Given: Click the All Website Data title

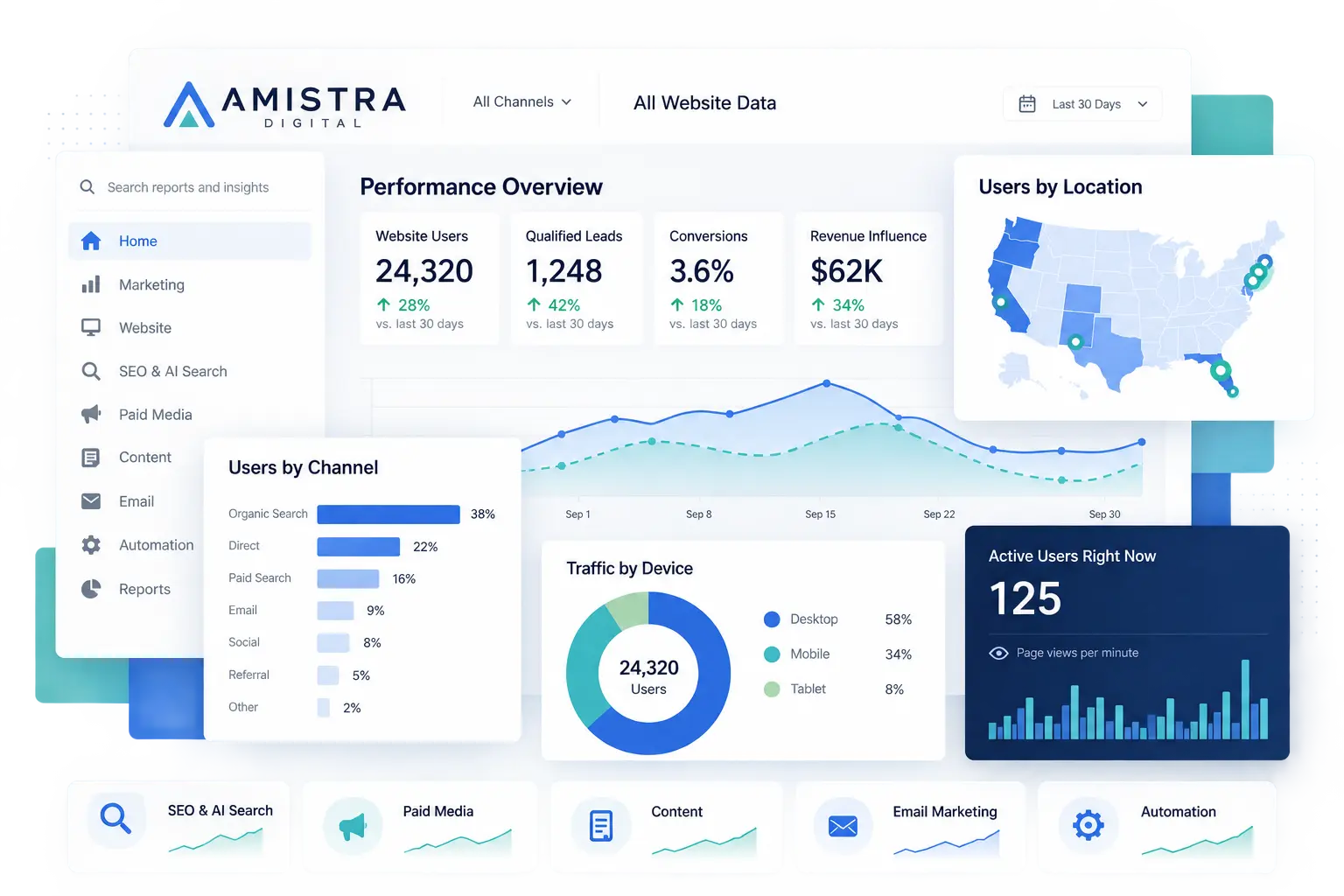Looking at the screenshot, I should tap(705, 103).
